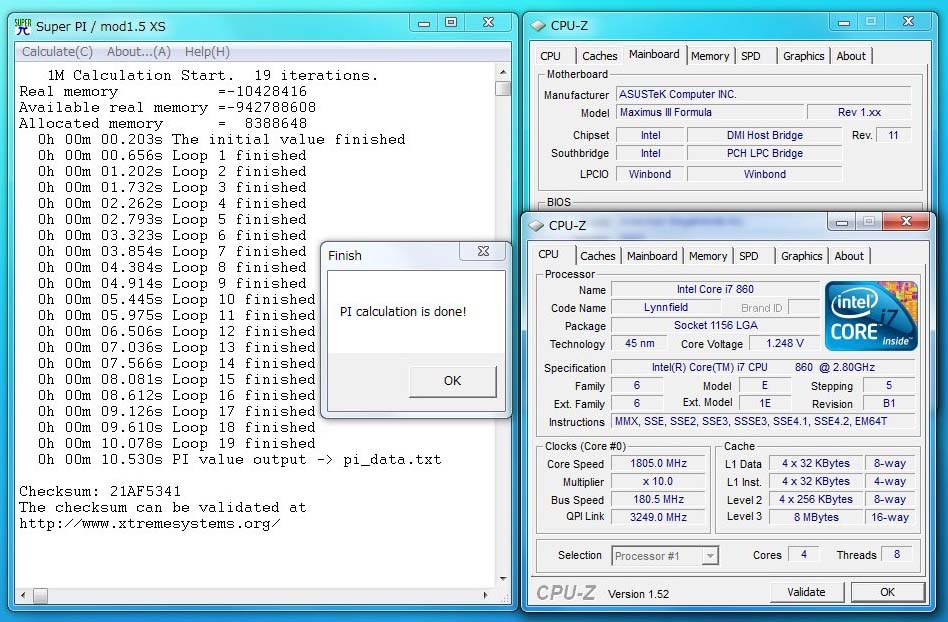Click the back CPU-Z window title icon
This screenshot has width=948, height=622.
tap(537, 26)
